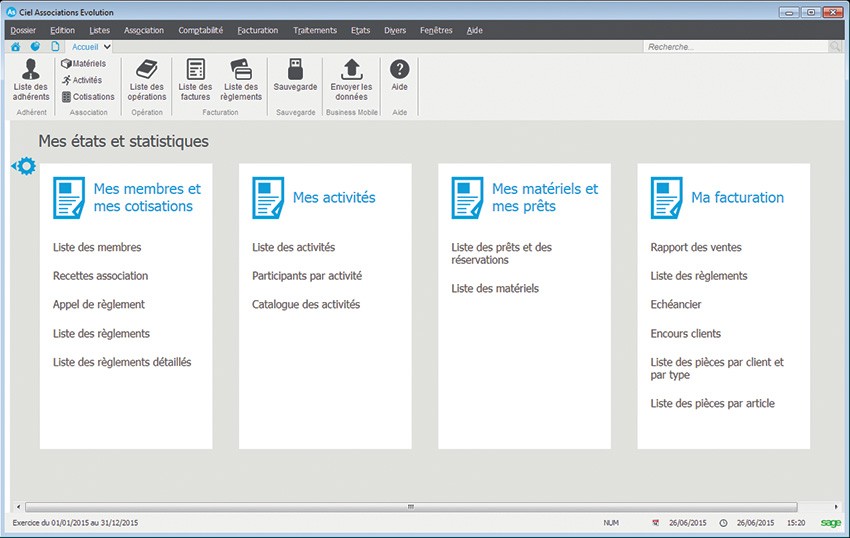Open Activités in the Association group
Image resolution: width=850 pixels, height=538 pixels.
(x=67, y=80)
